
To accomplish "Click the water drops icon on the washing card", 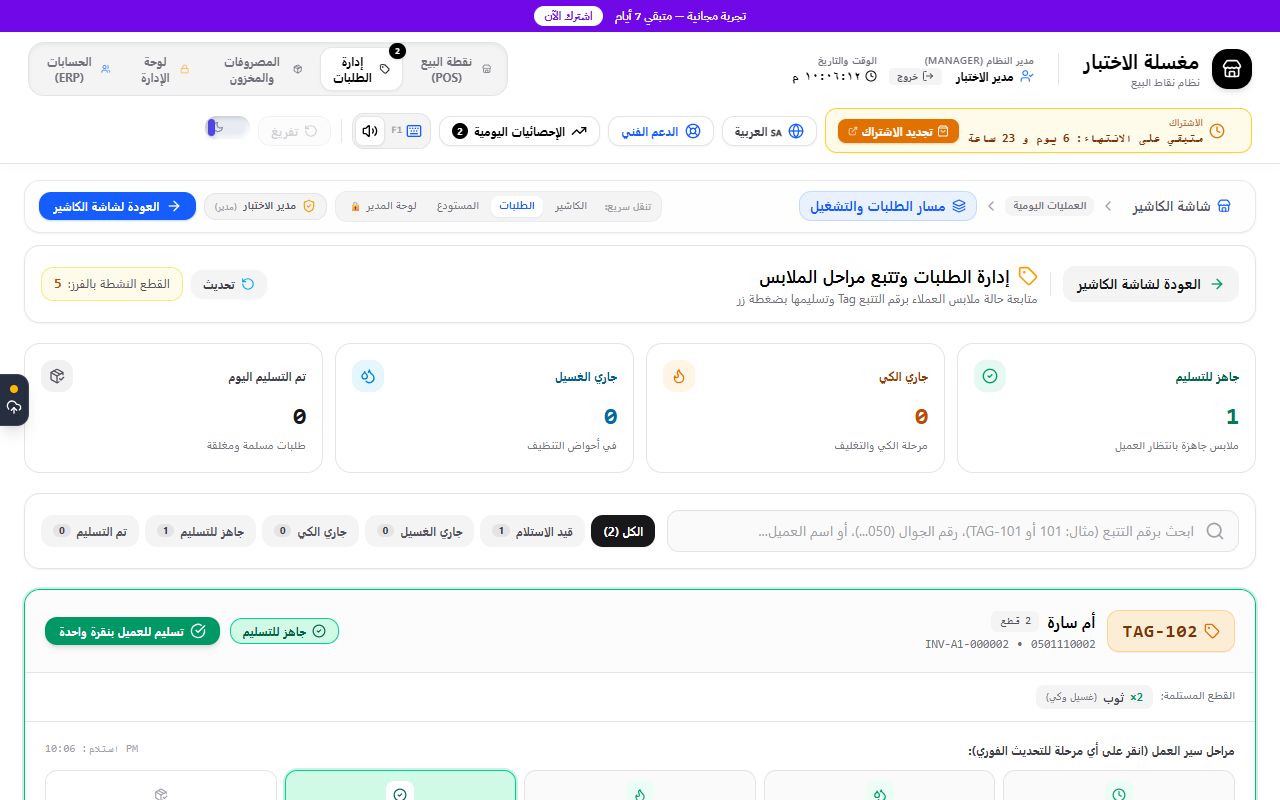I will click(x=368, y=376).
